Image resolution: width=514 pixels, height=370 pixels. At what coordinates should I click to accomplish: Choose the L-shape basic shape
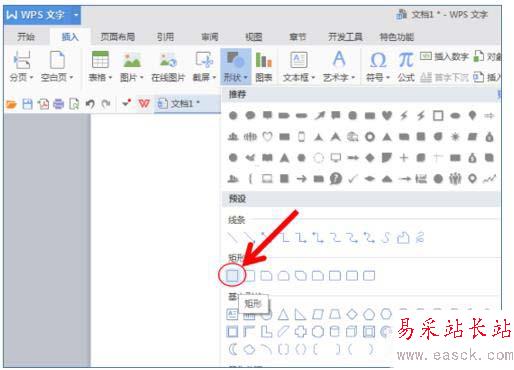point(266,332)
